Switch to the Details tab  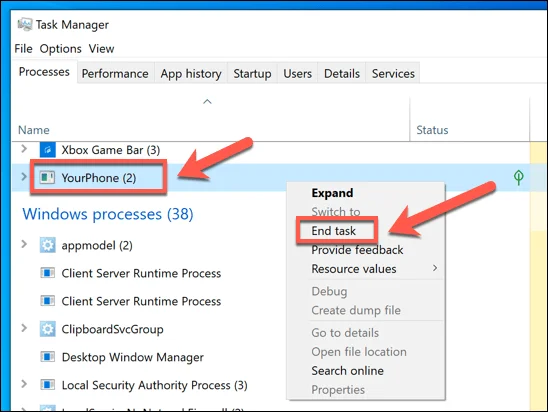tap(342, 73)
